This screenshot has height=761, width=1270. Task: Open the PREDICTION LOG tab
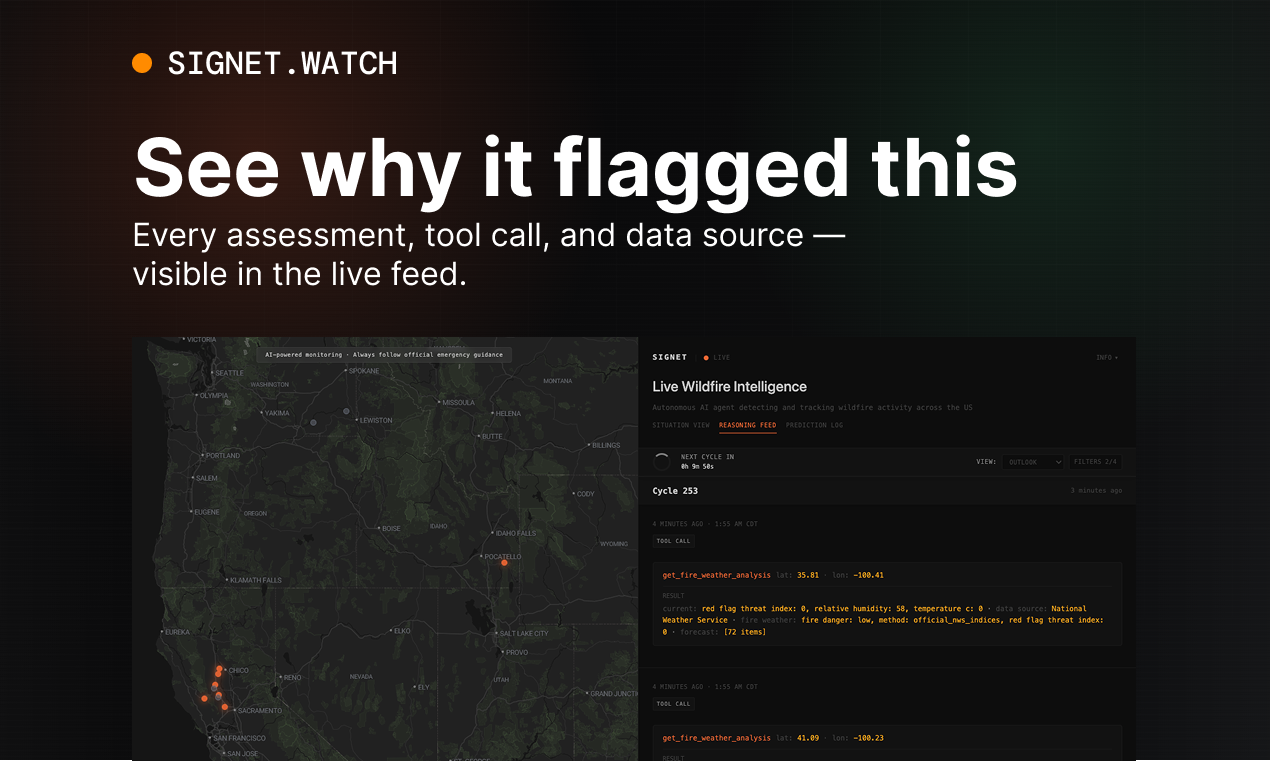point(815,425)
